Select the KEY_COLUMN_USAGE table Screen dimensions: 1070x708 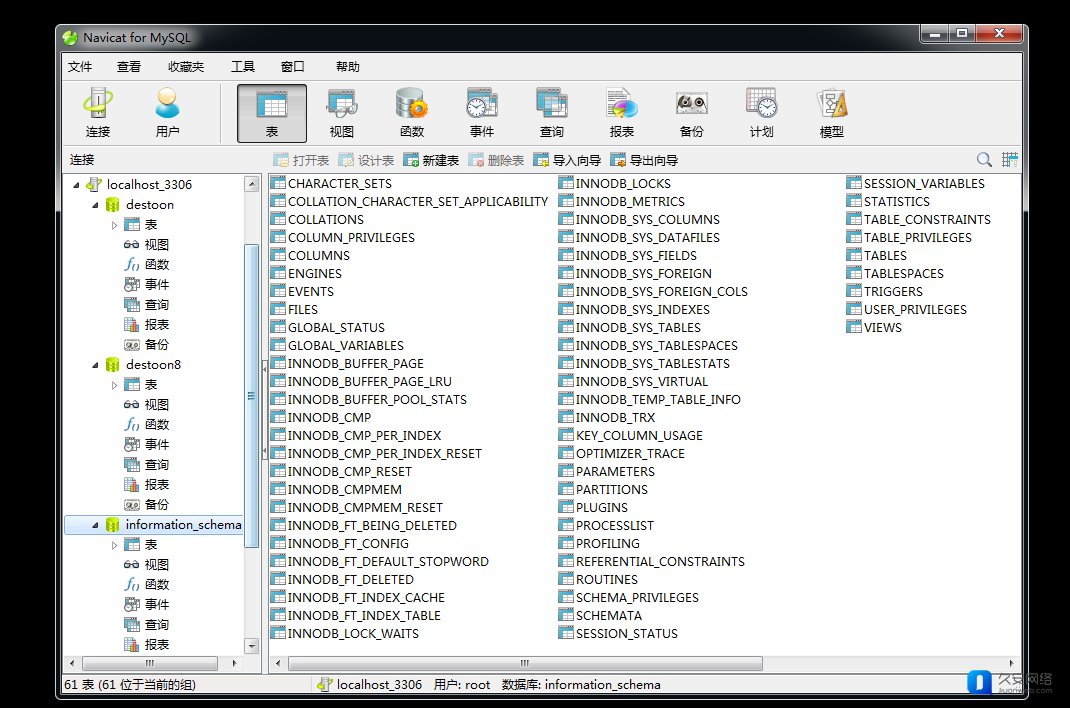631,436
